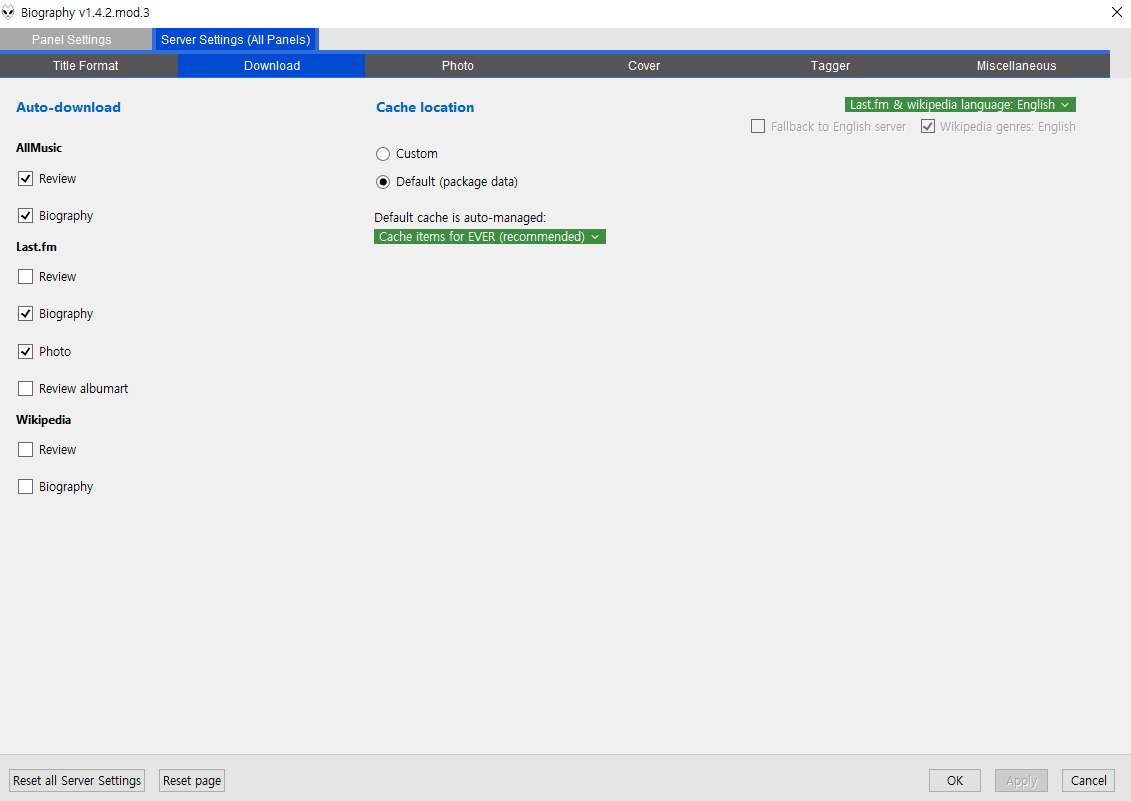Cancel the settings dialog
The height and width of the screenshot is (801, 1131).
(1088, 781)
